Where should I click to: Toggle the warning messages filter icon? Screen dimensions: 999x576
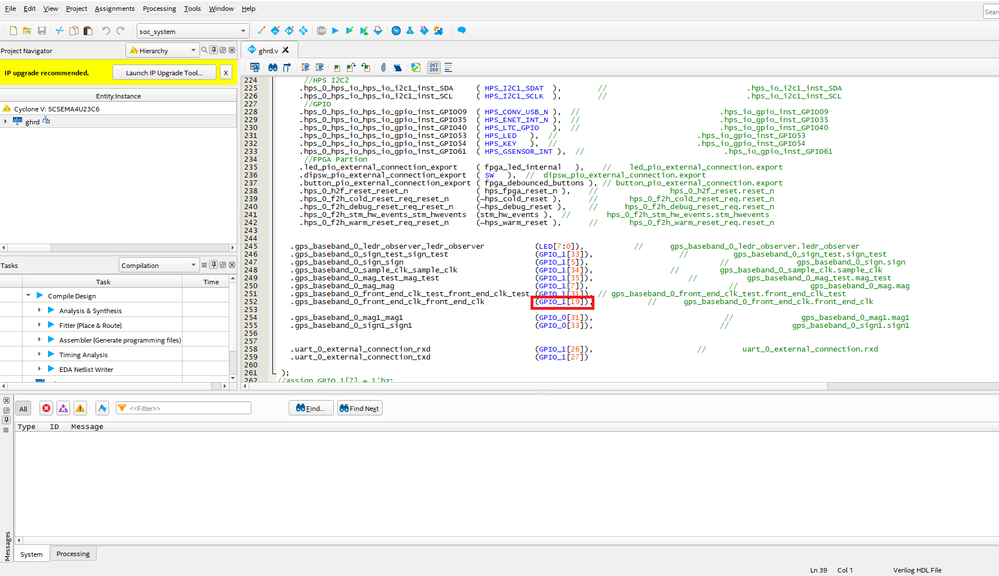(79, 408)
